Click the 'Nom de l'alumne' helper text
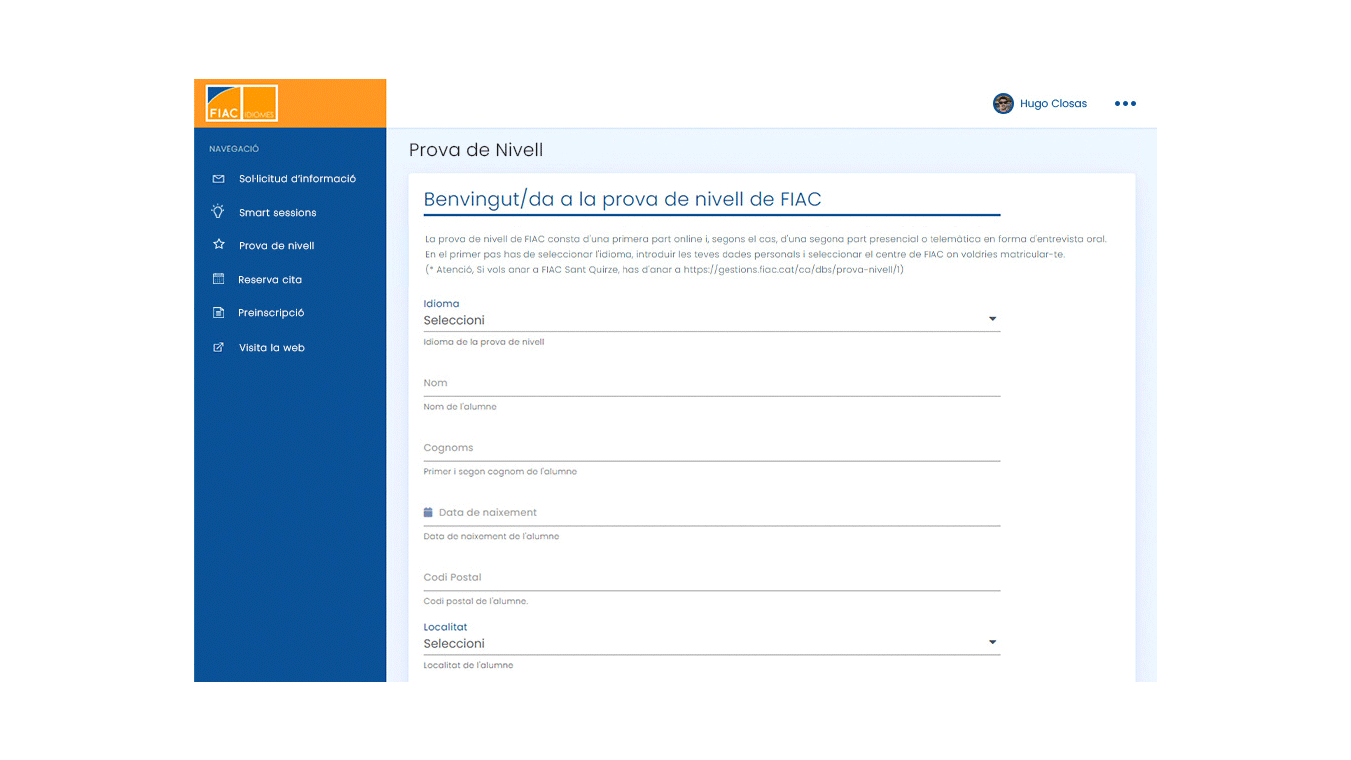Viewport: 1351px width, 760px height. 460,407
